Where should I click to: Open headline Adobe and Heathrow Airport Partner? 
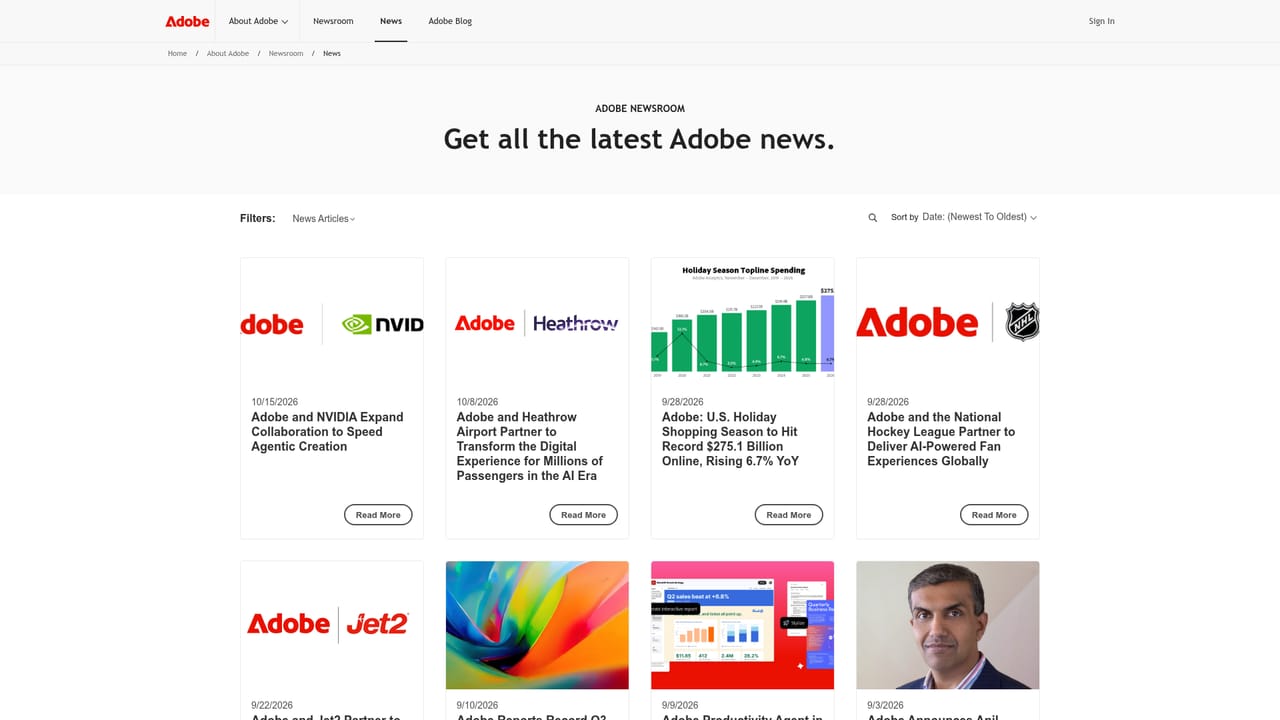[x=530, y=446]
